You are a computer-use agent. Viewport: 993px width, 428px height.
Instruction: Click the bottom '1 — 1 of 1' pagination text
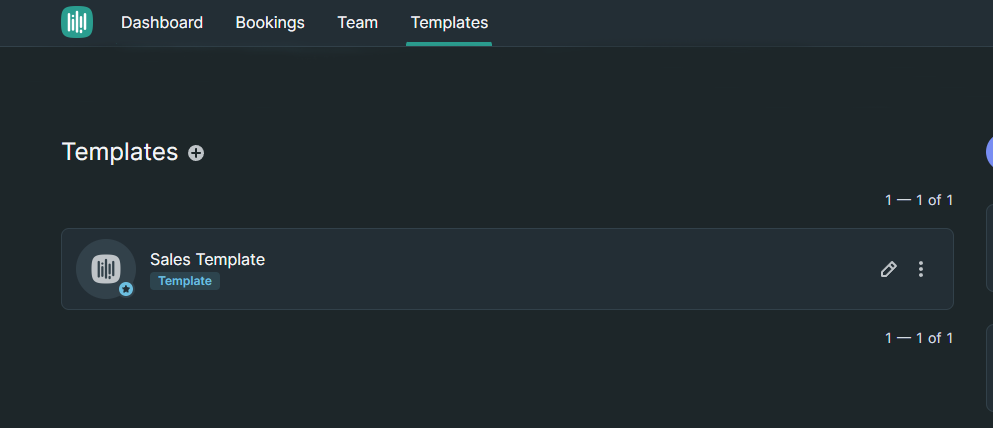(x=919, y=338)
